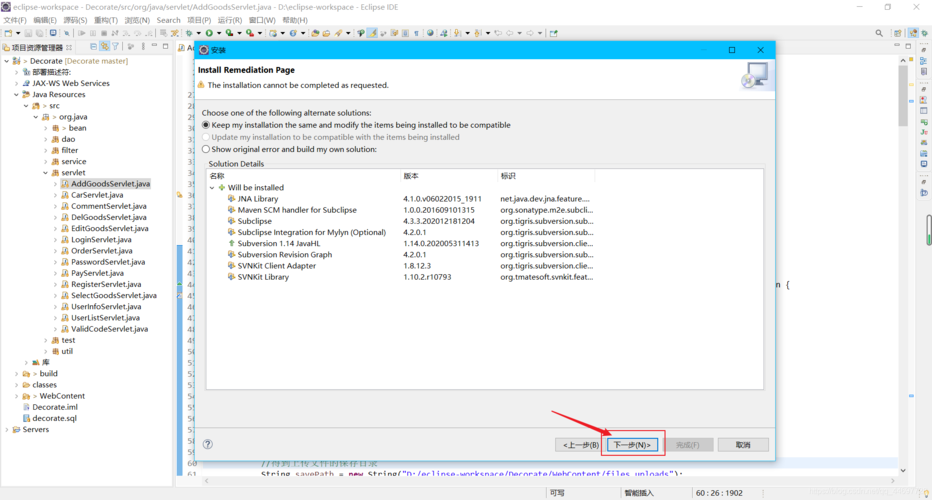Open the 重构(T) menu
Screen dimensions: 932x500
[x=106, y=20]
